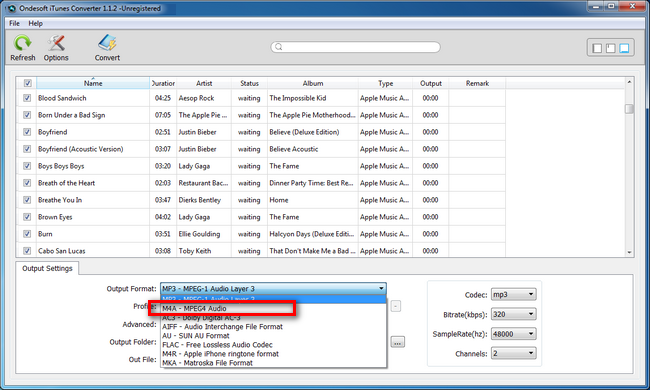Toggle the select-all checkbox in header
650x390 pixels.
27,83
